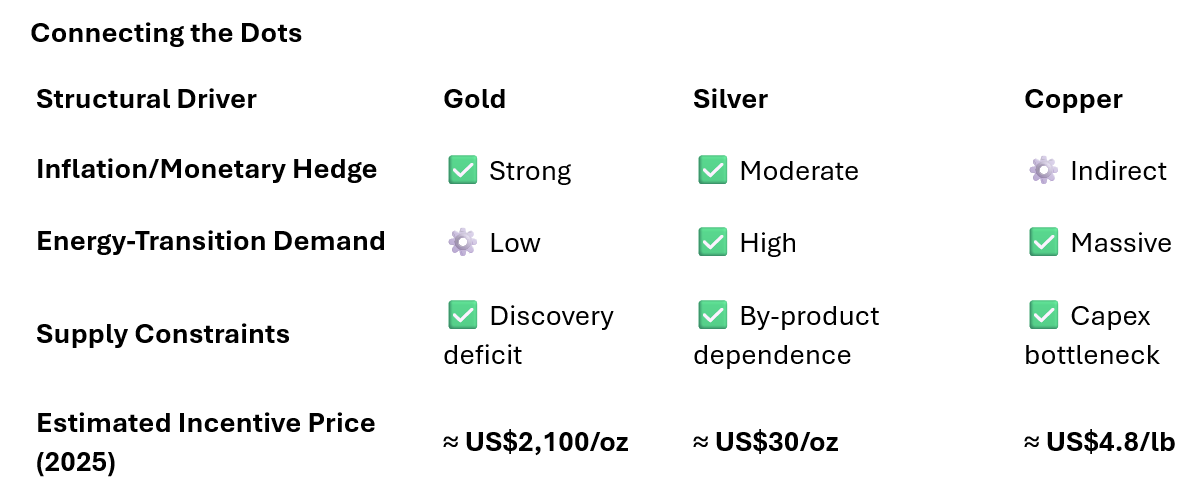
Task: Select the Gold column header
Action: point(475,99)
